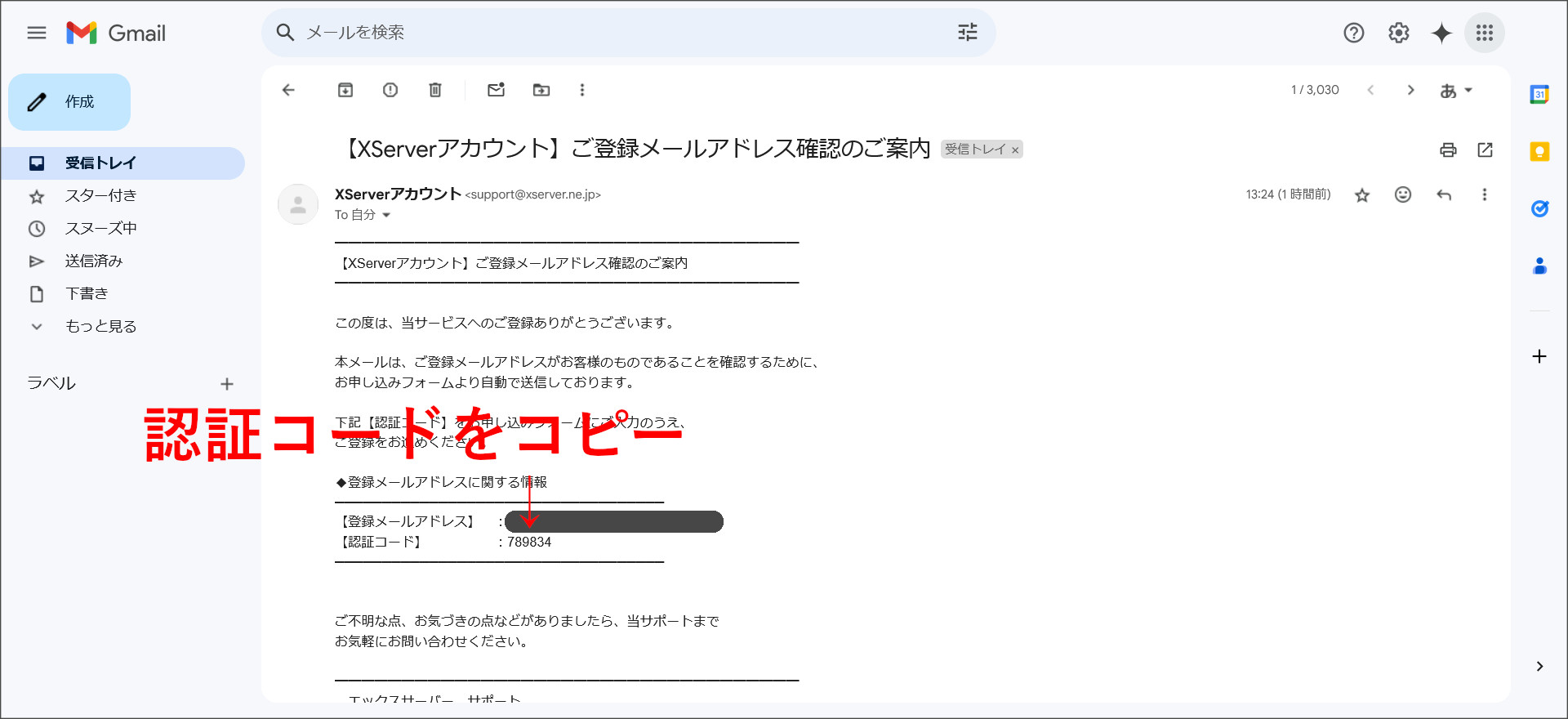The height and width of the screenshot is (719, 1568).
Task: Show newer email arrow
Action: 1370,90
